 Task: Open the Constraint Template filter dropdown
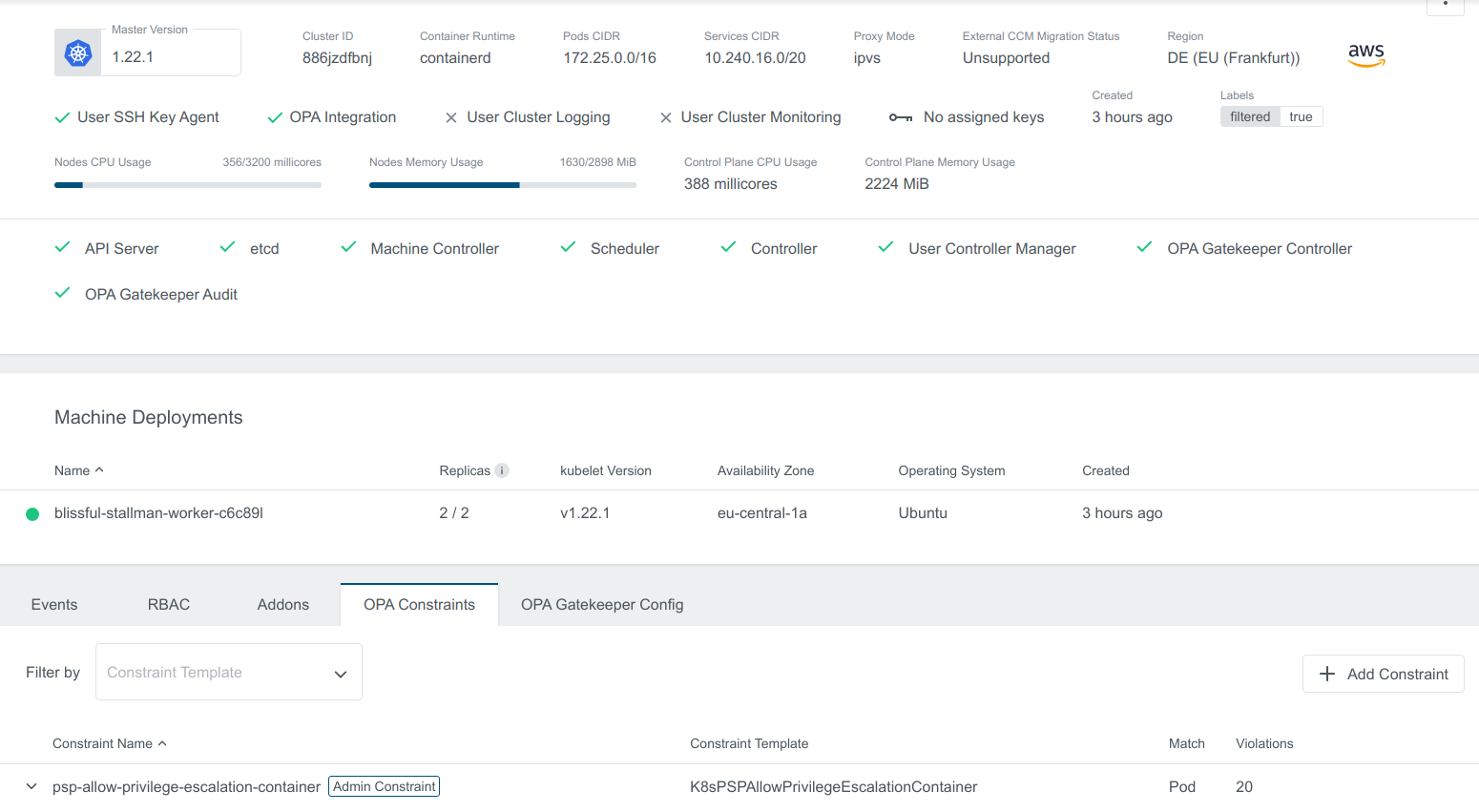pos(228,672)
